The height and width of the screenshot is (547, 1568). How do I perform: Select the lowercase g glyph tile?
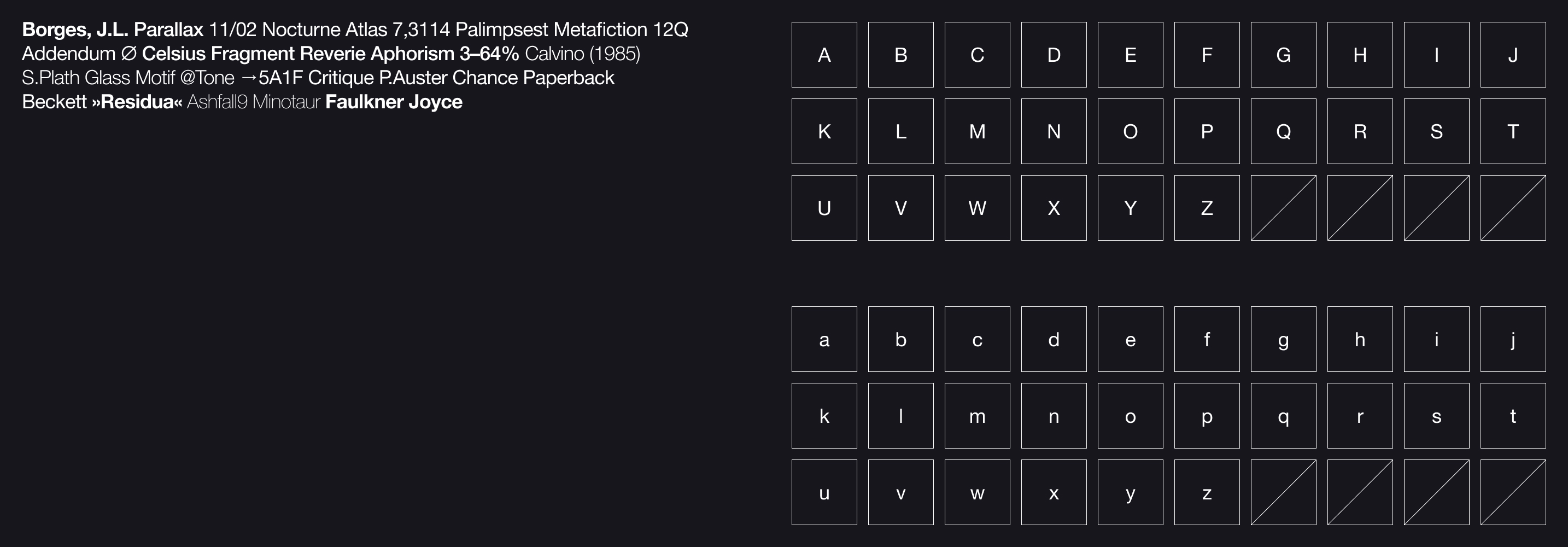[1283, 339]
